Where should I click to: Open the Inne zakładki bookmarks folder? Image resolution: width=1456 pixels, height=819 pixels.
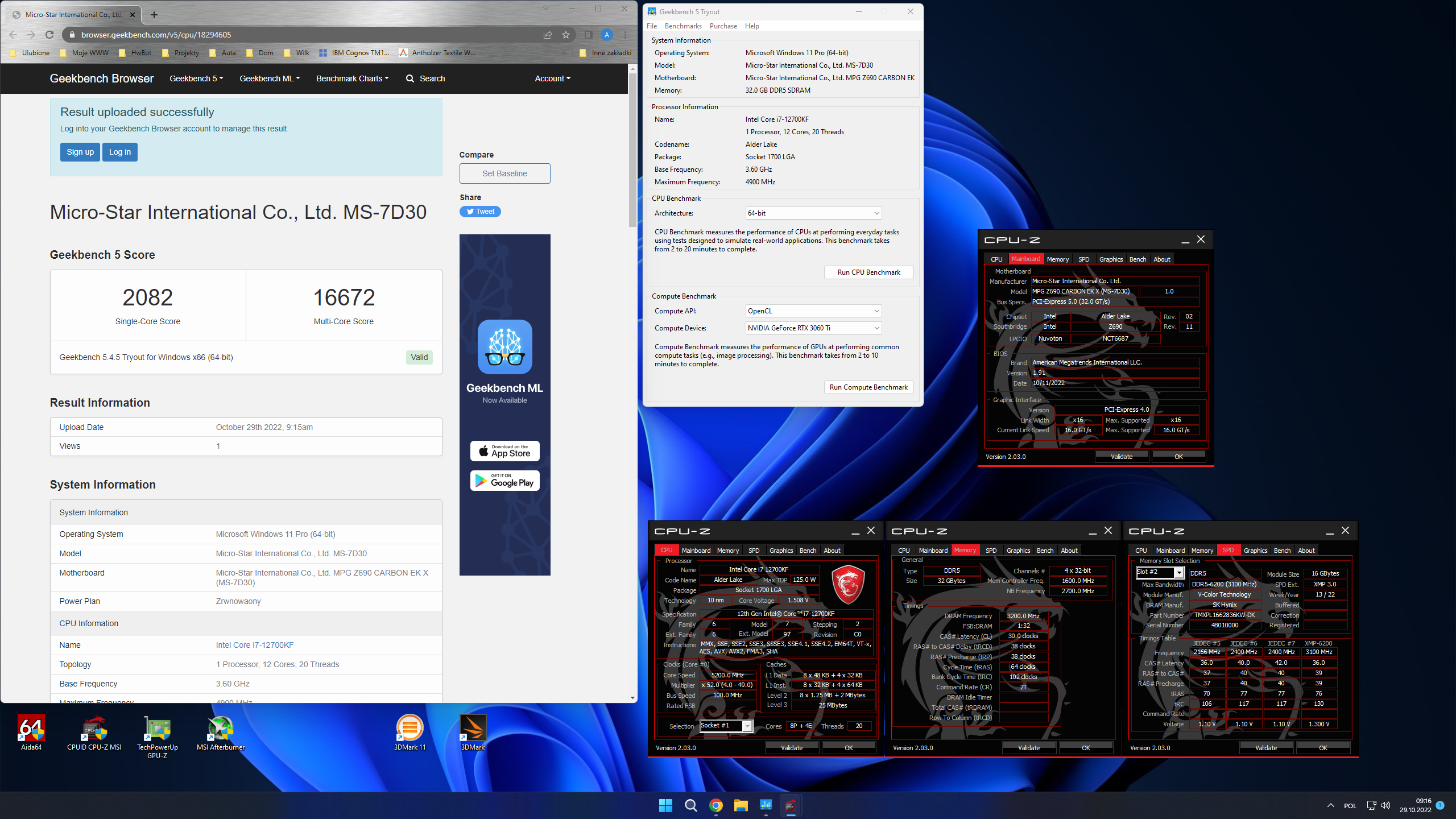tap(605, 53)
